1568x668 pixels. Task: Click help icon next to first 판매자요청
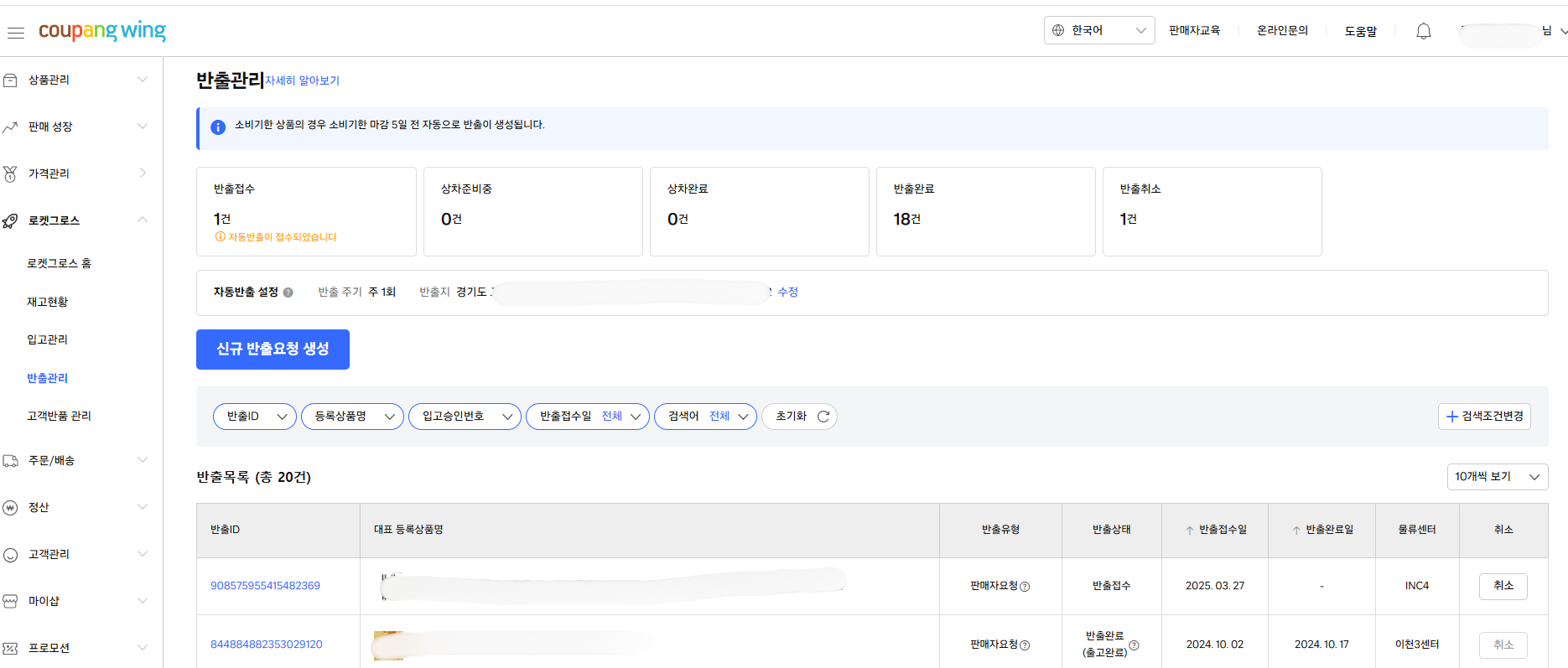(x=1025, y=587)
